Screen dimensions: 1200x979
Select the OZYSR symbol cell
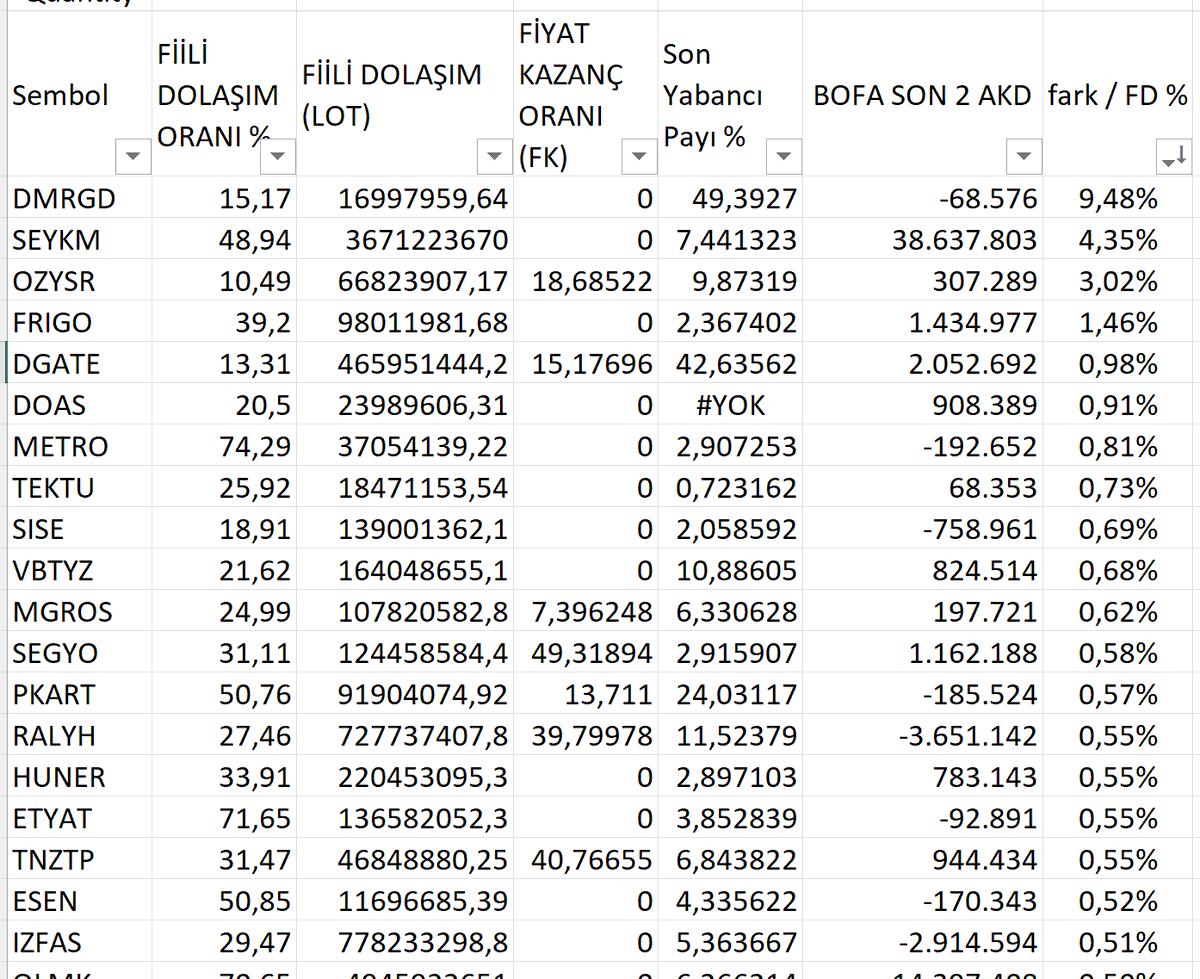79,281
